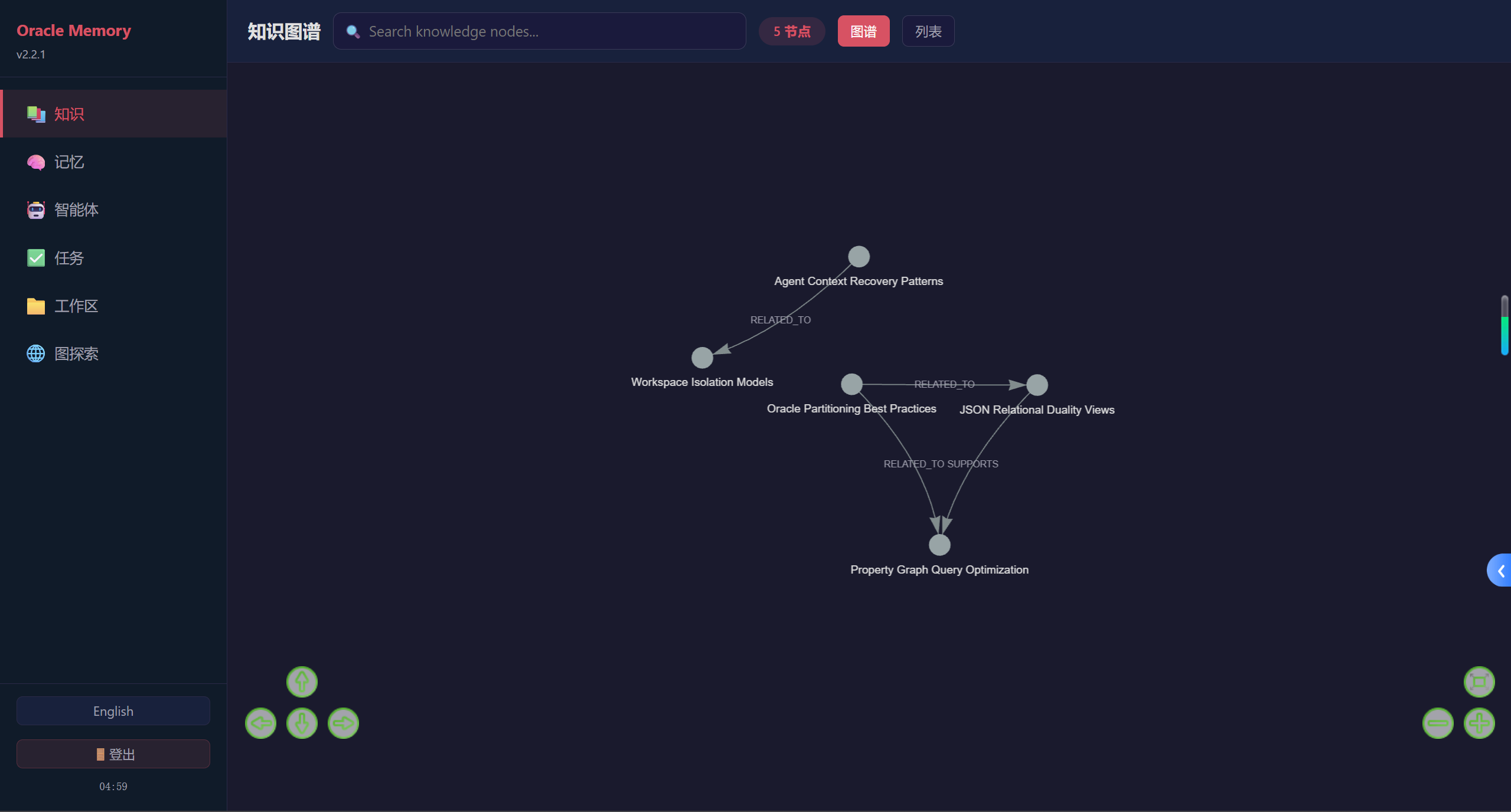Viewport: 1511px width, 812px height.
Task: Click the 04:59 session timer
Action: tap(113, 786)
